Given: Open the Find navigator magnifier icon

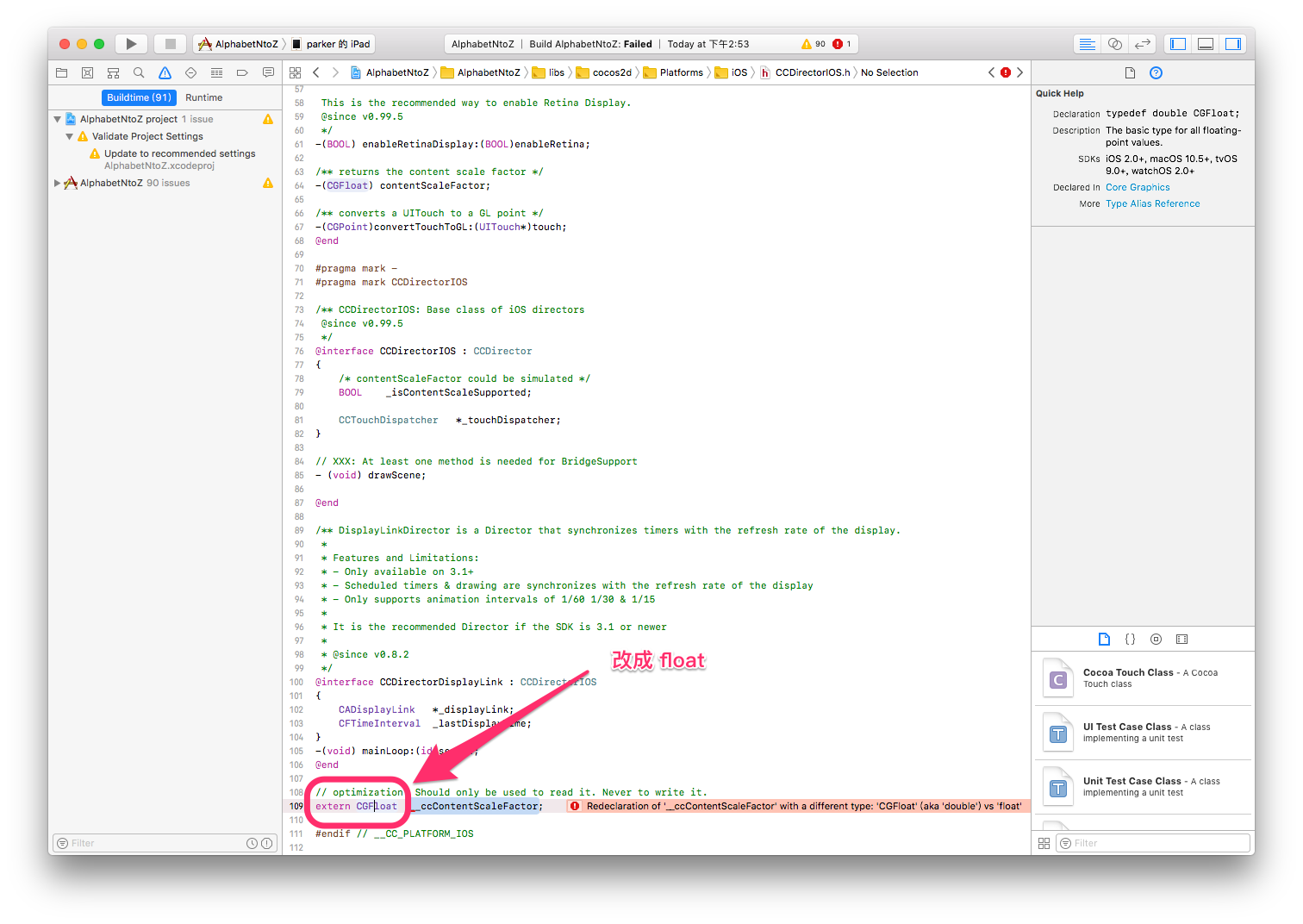Looking at the screenshot, I should tap(139, 73).
